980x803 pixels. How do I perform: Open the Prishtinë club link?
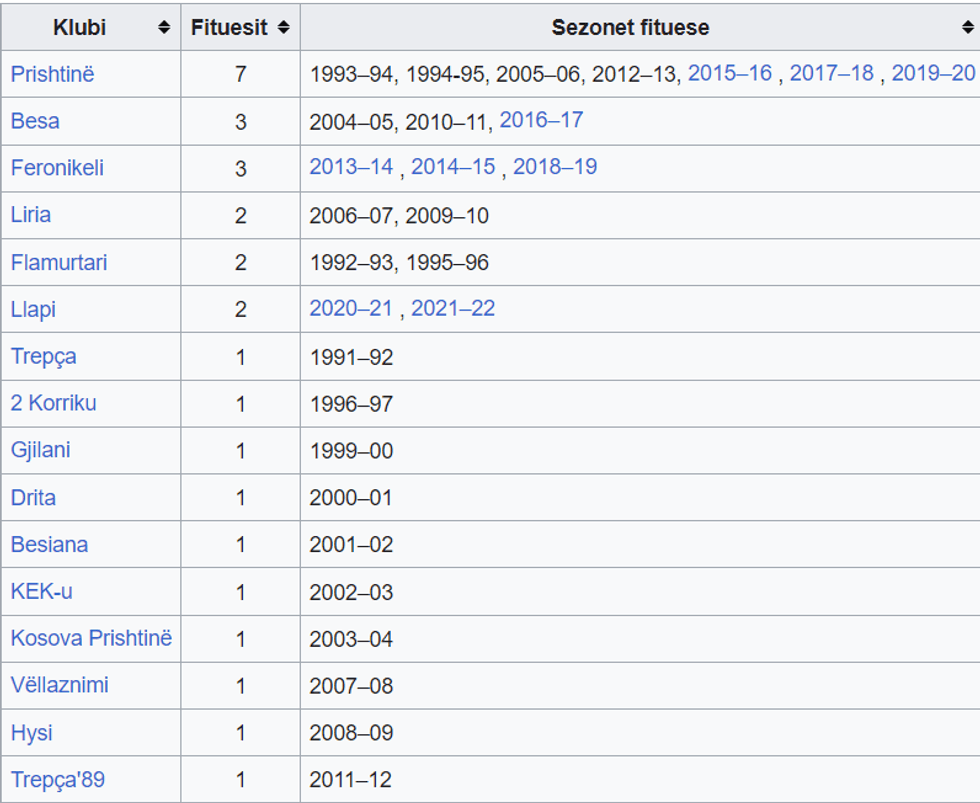(x=53, y=74)
